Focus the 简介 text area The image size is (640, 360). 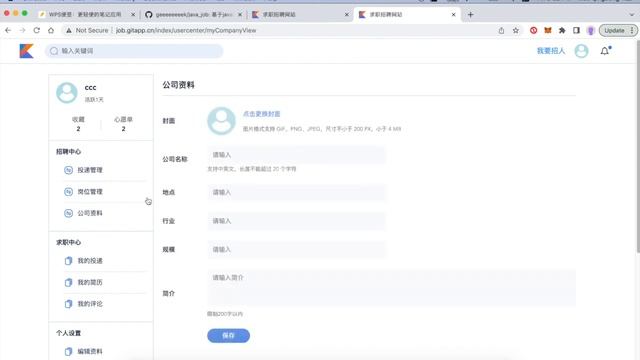[391, 288]
